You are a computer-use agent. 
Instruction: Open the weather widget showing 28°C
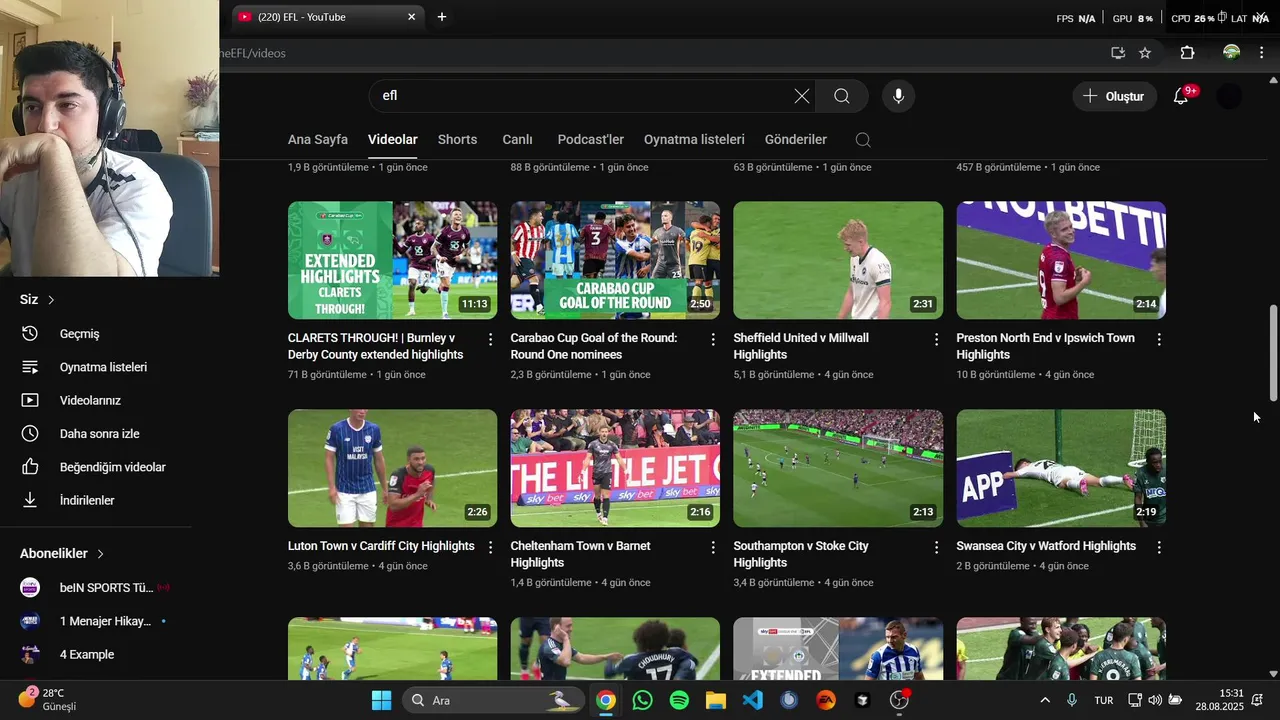tap(48, 700)
